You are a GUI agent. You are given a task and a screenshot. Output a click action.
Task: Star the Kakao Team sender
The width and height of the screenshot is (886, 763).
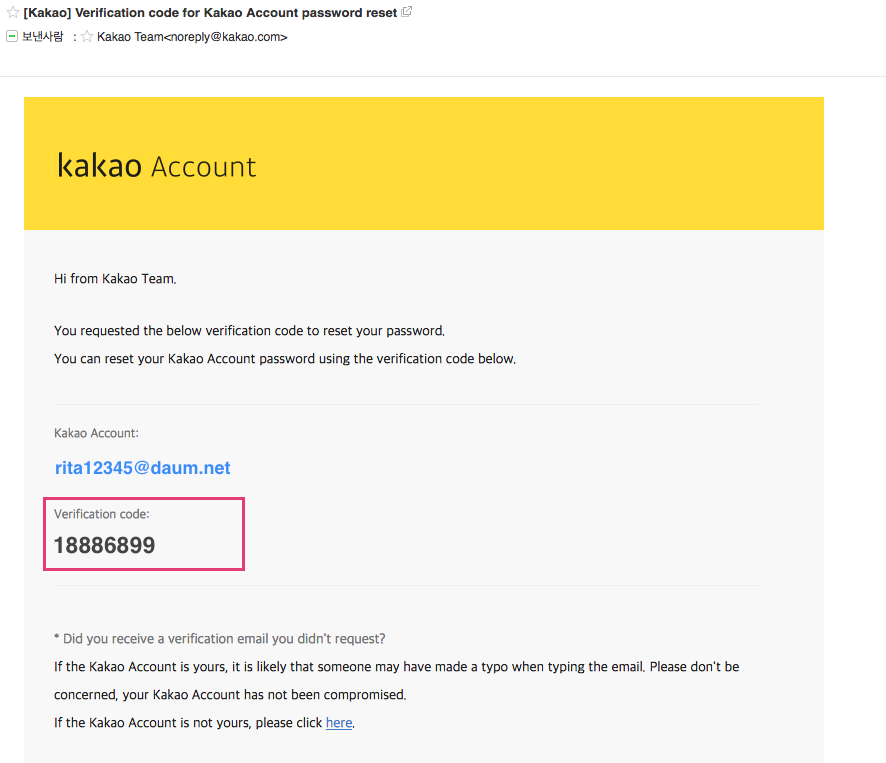pyautogui.click(x=87, y=37)
